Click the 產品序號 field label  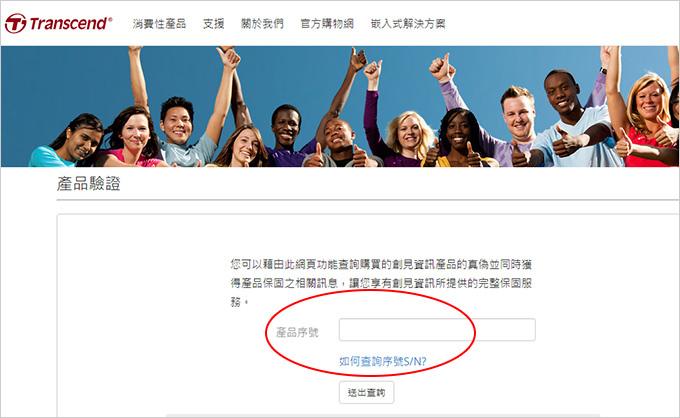[297, 333]
